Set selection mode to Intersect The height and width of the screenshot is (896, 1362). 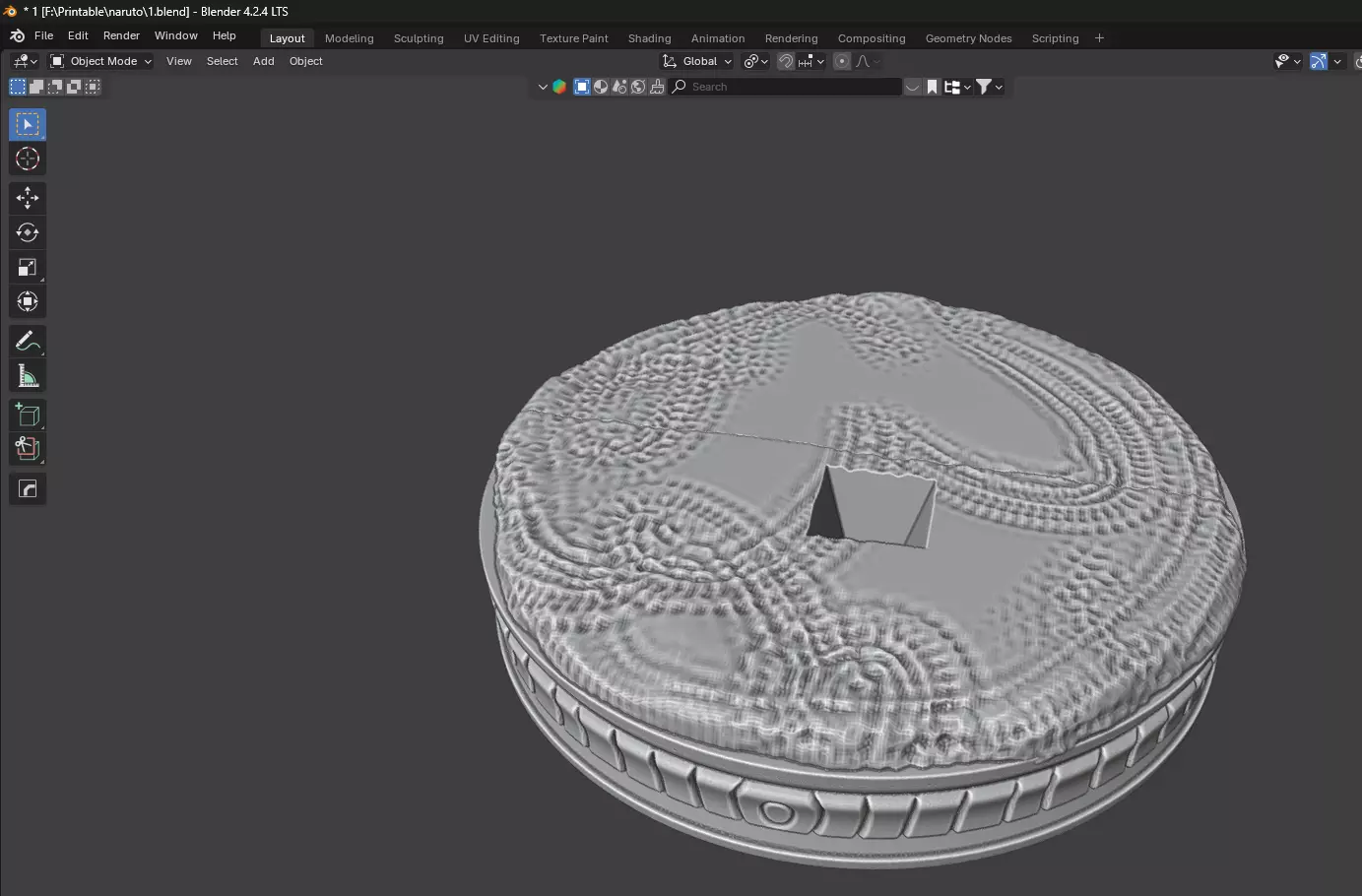(x=93, y=87)
